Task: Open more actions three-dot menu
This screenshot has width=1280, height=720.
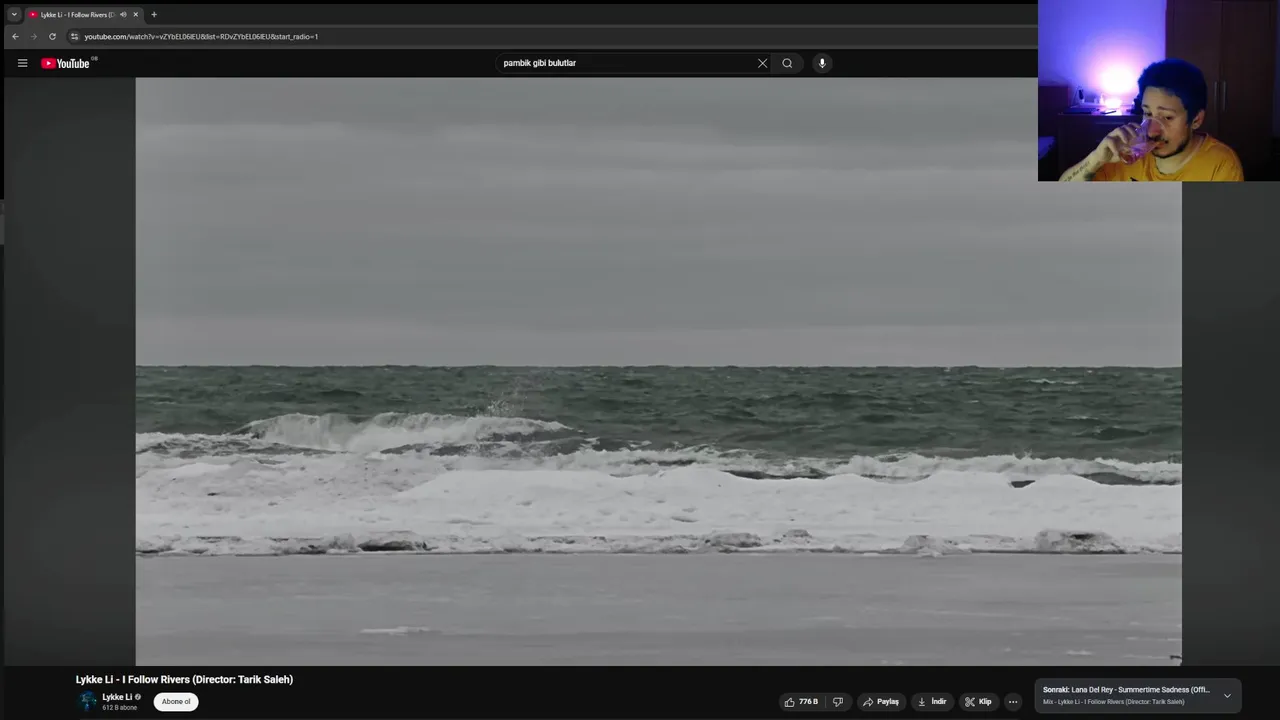Action: point(1013,702)
